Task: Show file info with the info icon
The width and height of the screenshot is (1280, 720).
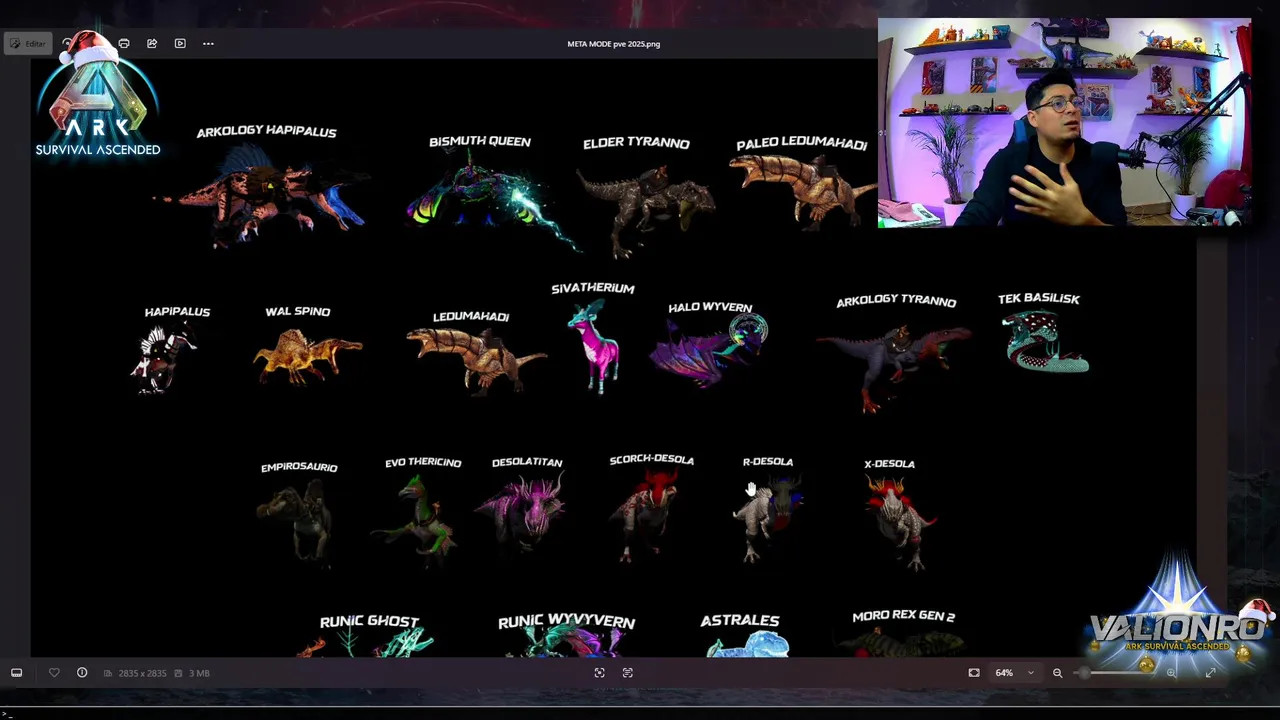Action: point(82,673)
